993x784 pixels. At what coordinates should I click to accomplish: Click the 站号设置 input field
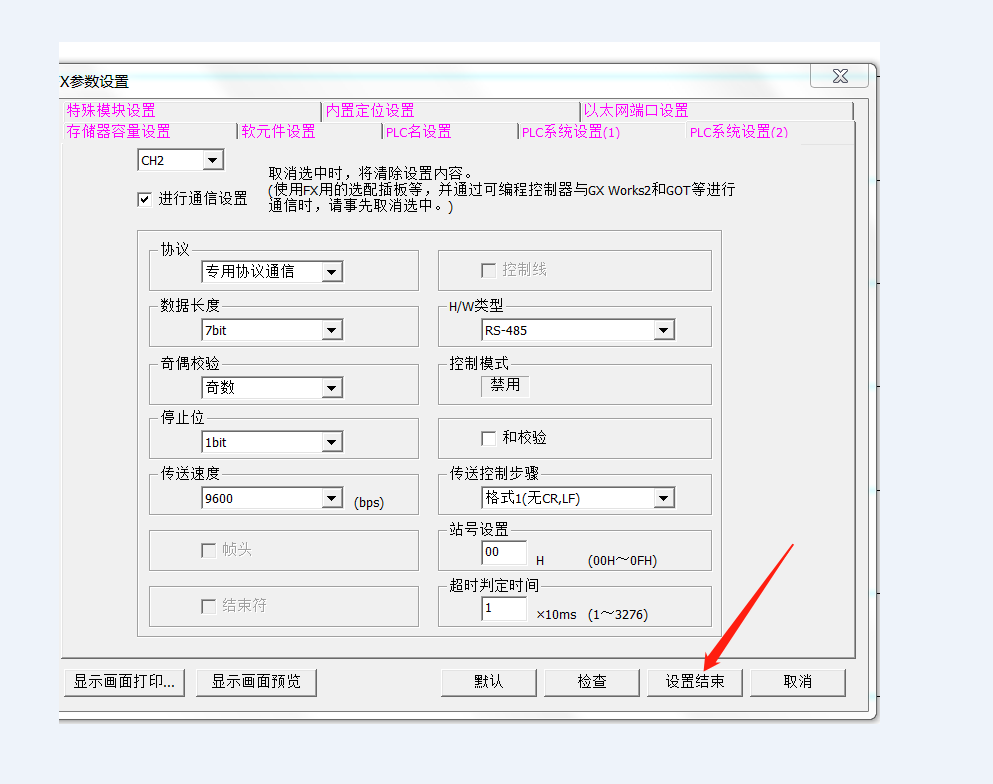point(504,553)
